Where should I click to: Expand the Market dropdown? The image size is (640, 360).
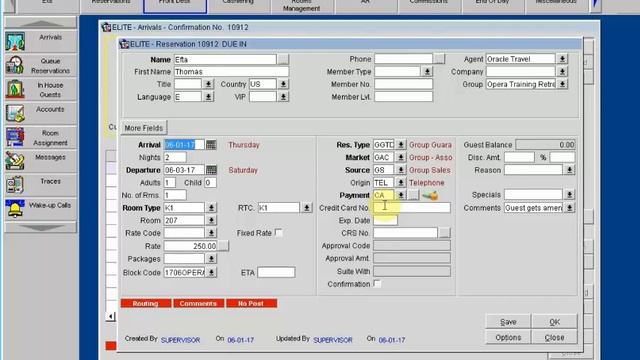(401, 157)
